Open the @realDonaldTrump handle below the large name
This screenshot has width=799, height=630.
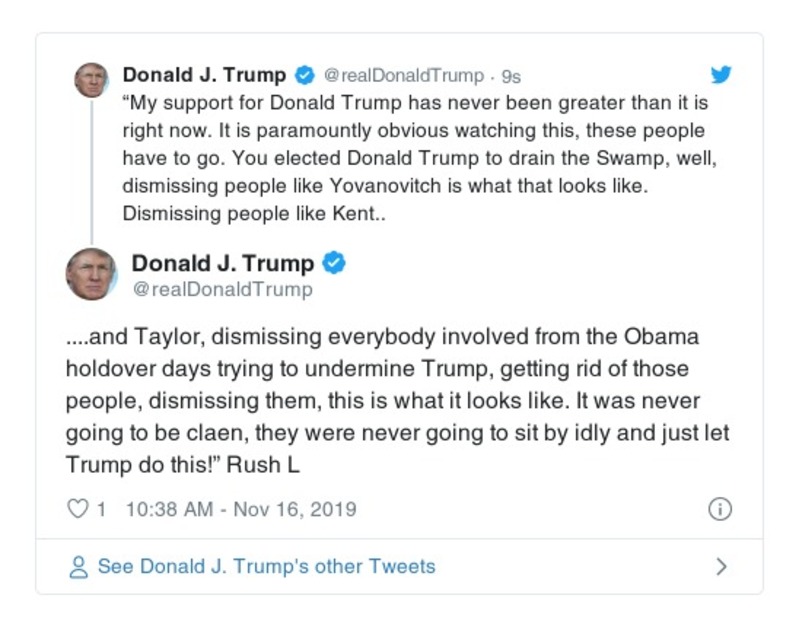pyautogui.click(x=222, y=290)
